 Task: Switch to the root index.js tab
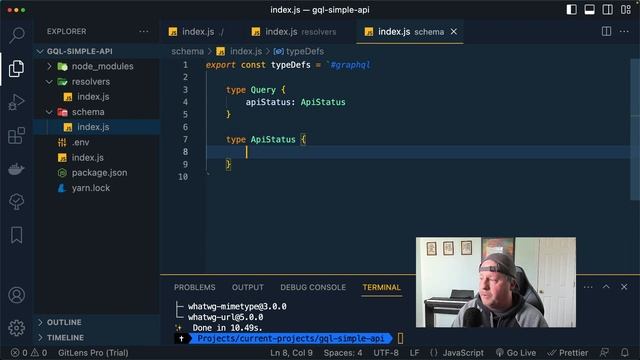(197, 31)
